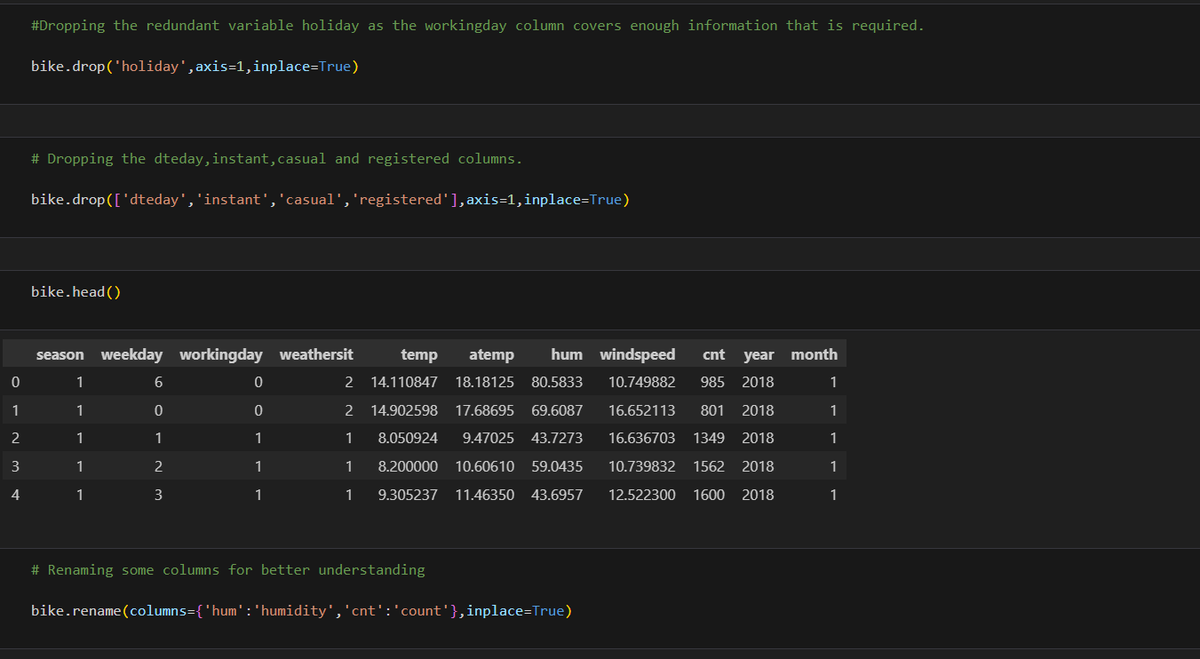Click hum value 59.0435
The width and height of the screenshot is (1200, 659).
(557, 466)
